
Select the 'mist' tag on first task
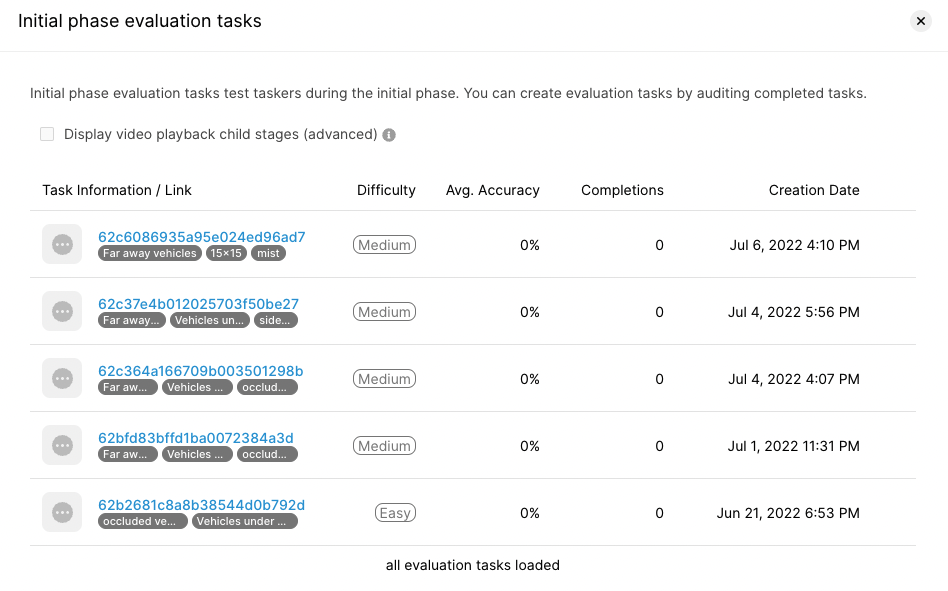click(x=268, y=253)
